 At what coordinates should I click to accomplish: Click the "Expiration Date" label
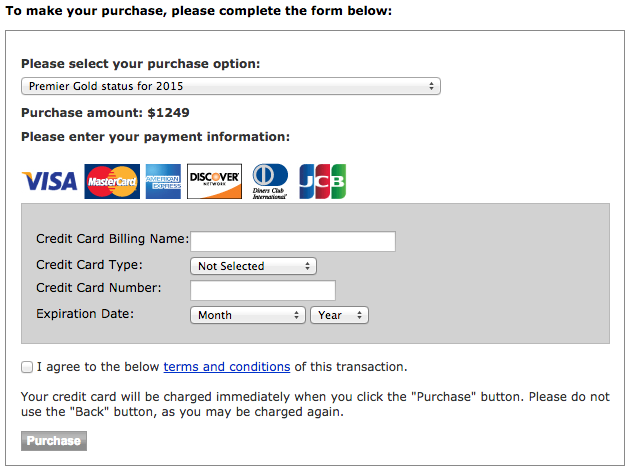pos(84,314)
